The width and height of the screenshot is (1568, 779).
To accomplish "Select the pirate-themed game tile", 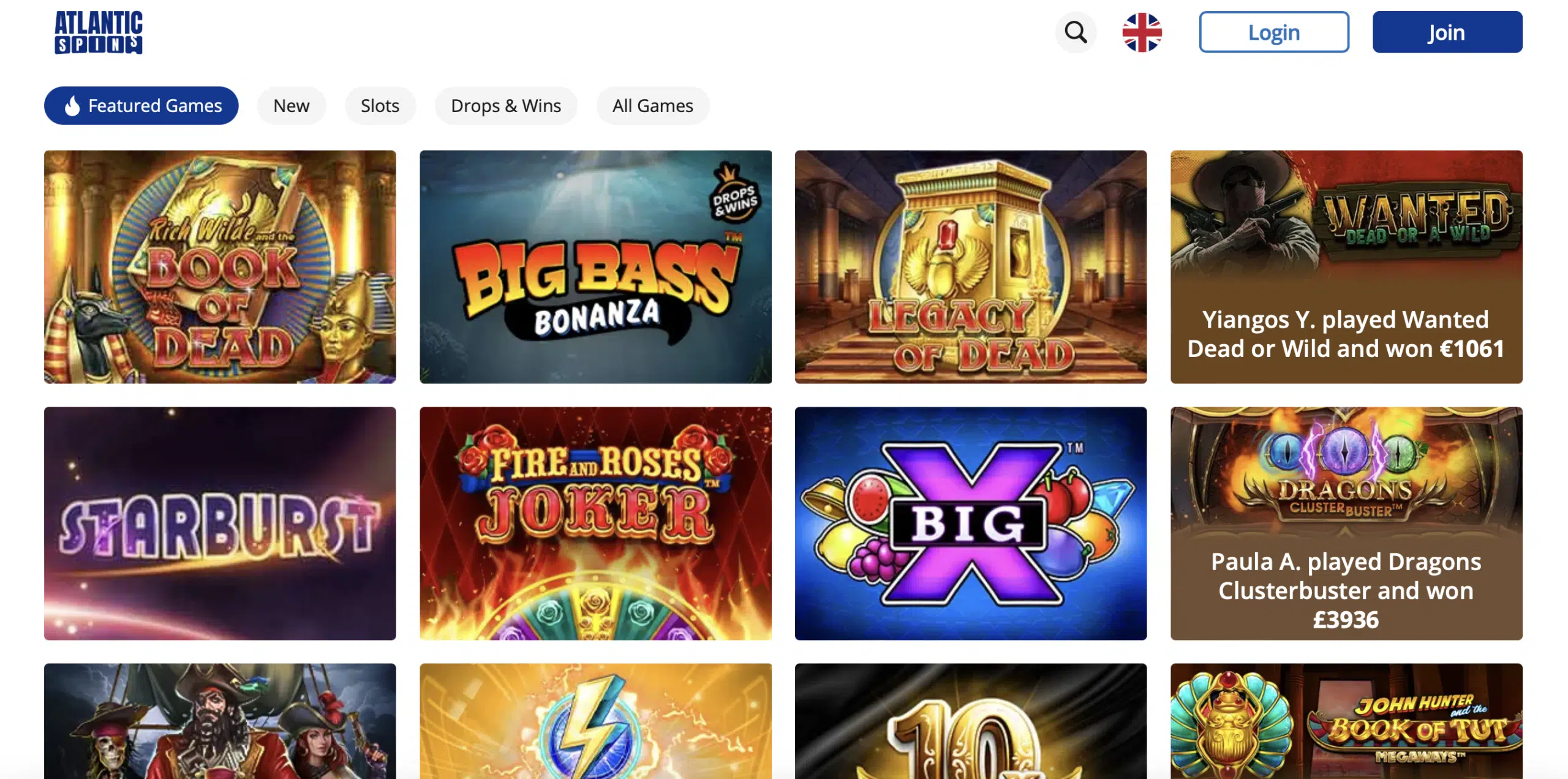I will (220, 721).
